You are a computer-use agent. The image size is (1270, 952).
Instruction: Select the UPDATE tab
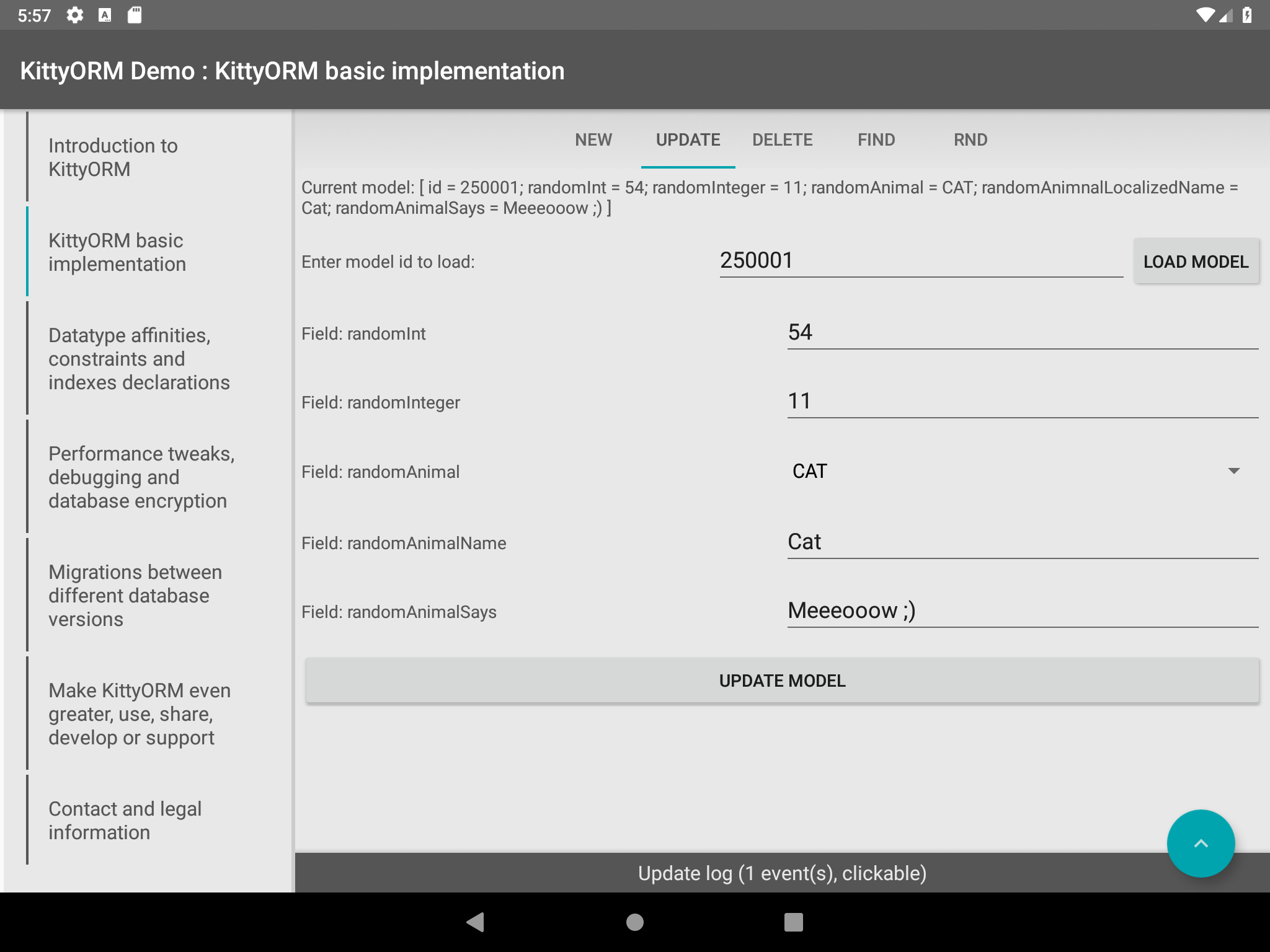[688, 140]
